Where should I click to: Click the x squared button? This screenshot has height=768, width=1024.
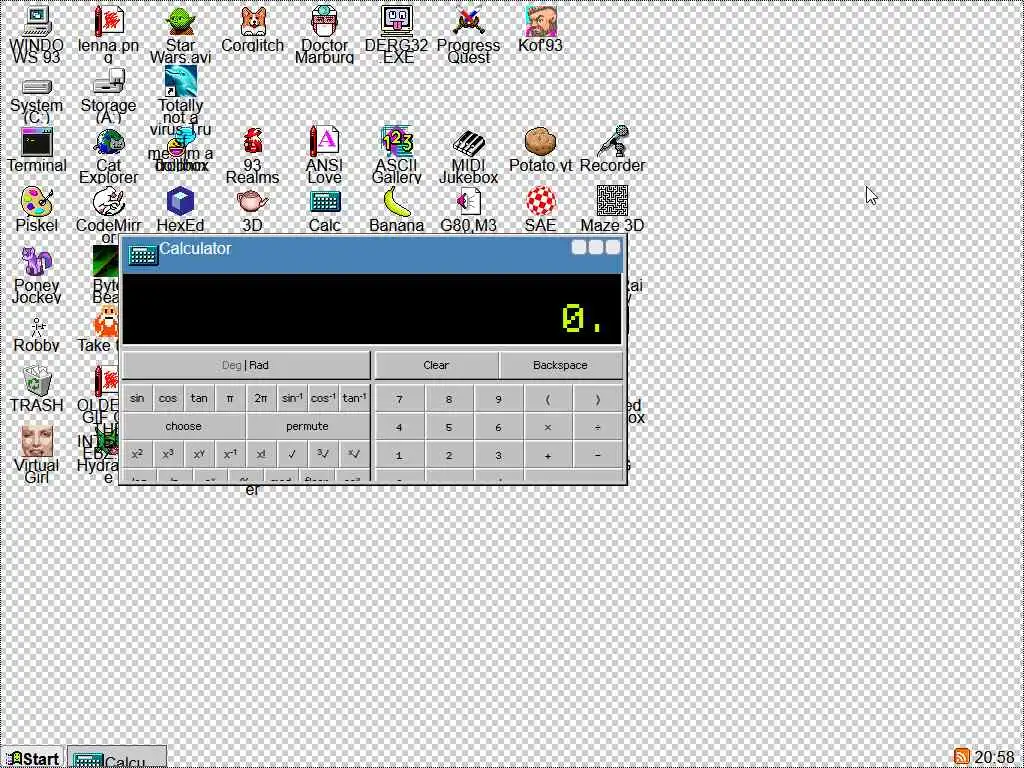pos(136,455)
